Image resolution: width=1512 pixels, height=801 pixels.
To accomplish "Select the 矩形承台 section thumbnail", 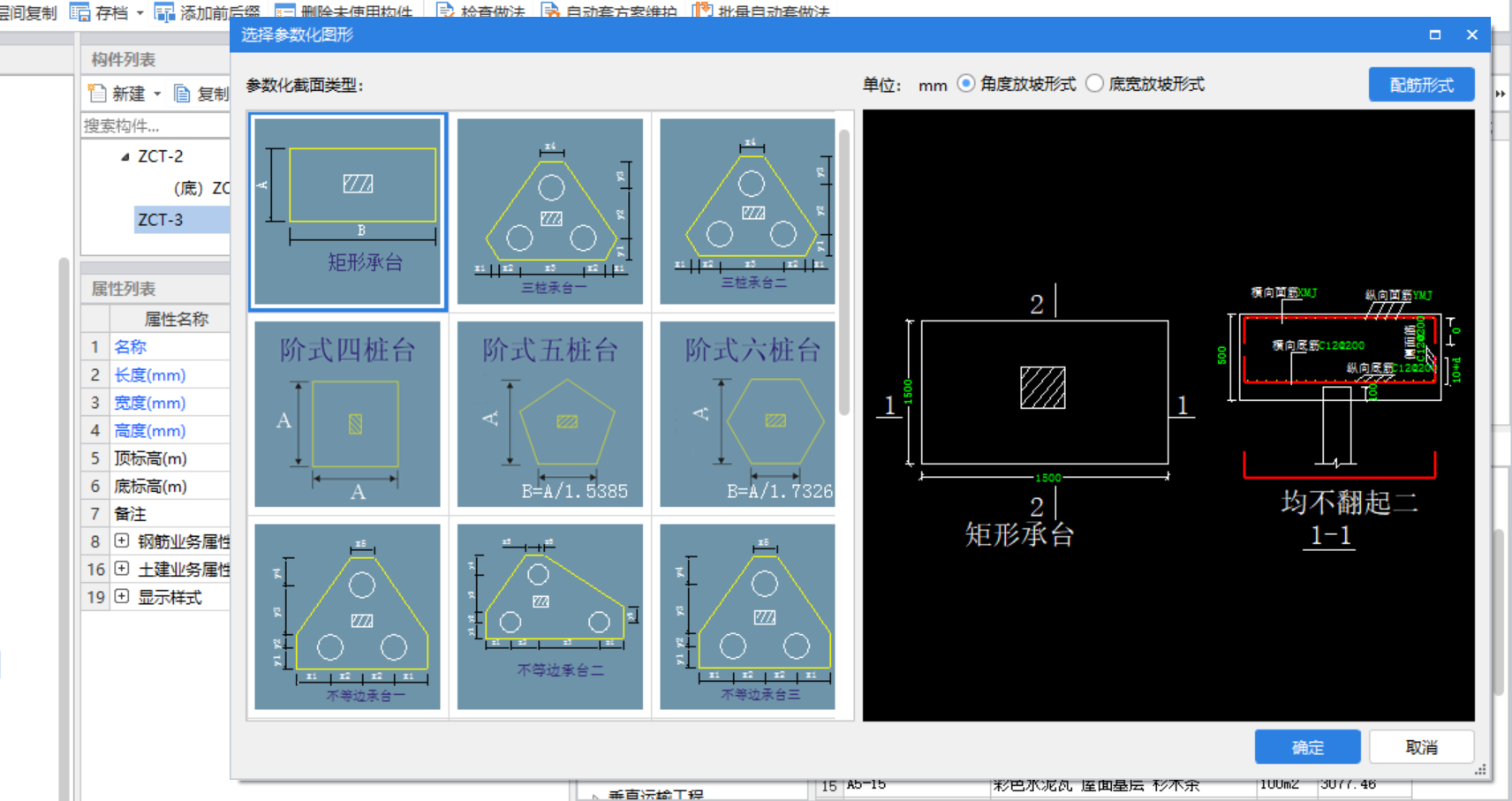I will pos(348,211).
